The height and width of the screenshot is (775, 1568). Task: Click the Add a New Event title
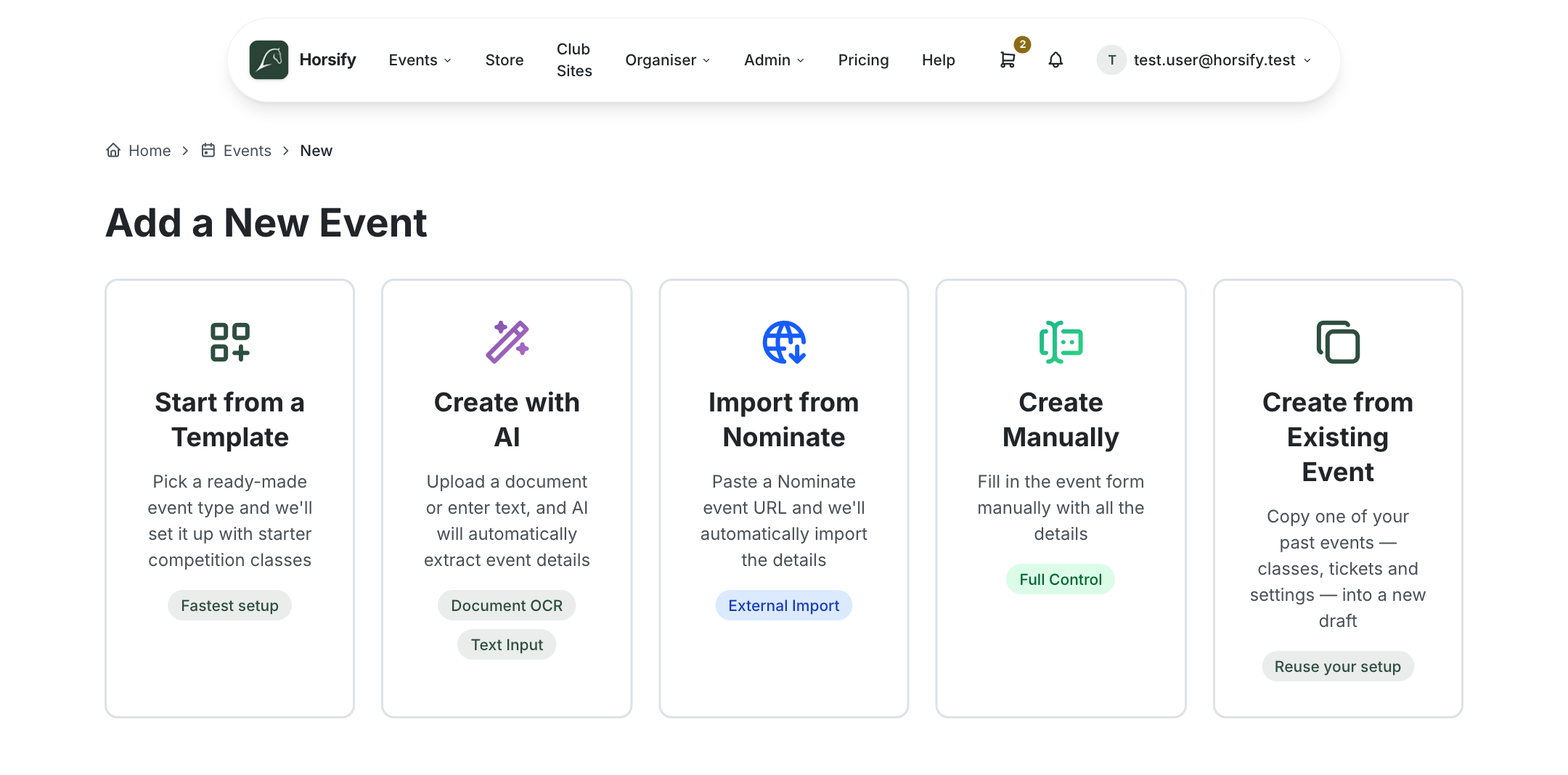tap(266, 222)
